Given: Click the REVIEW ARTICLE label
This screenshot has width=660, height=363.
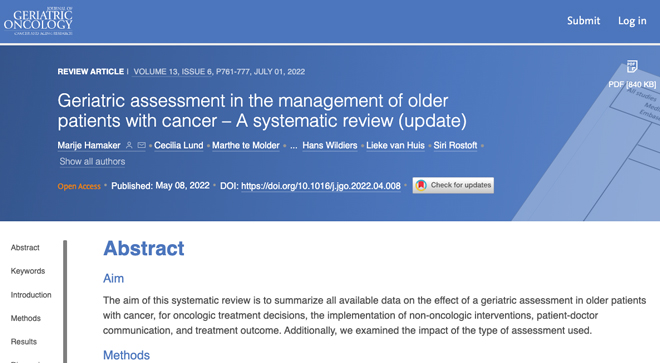Looking at the screenshot, I should [x=90, y=72].
